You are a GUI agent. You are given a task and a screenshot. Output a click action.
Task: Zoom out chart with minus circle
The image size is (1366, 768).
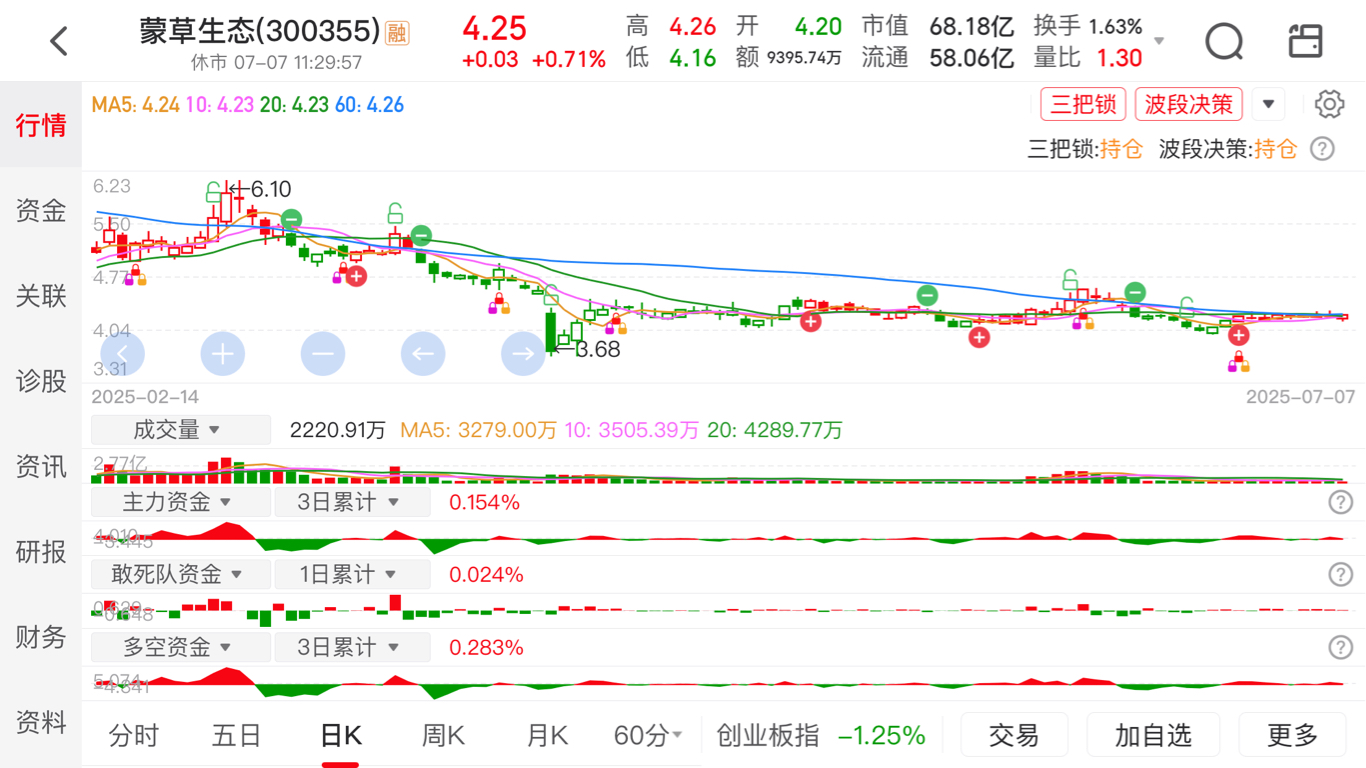(x=323, y=353)
